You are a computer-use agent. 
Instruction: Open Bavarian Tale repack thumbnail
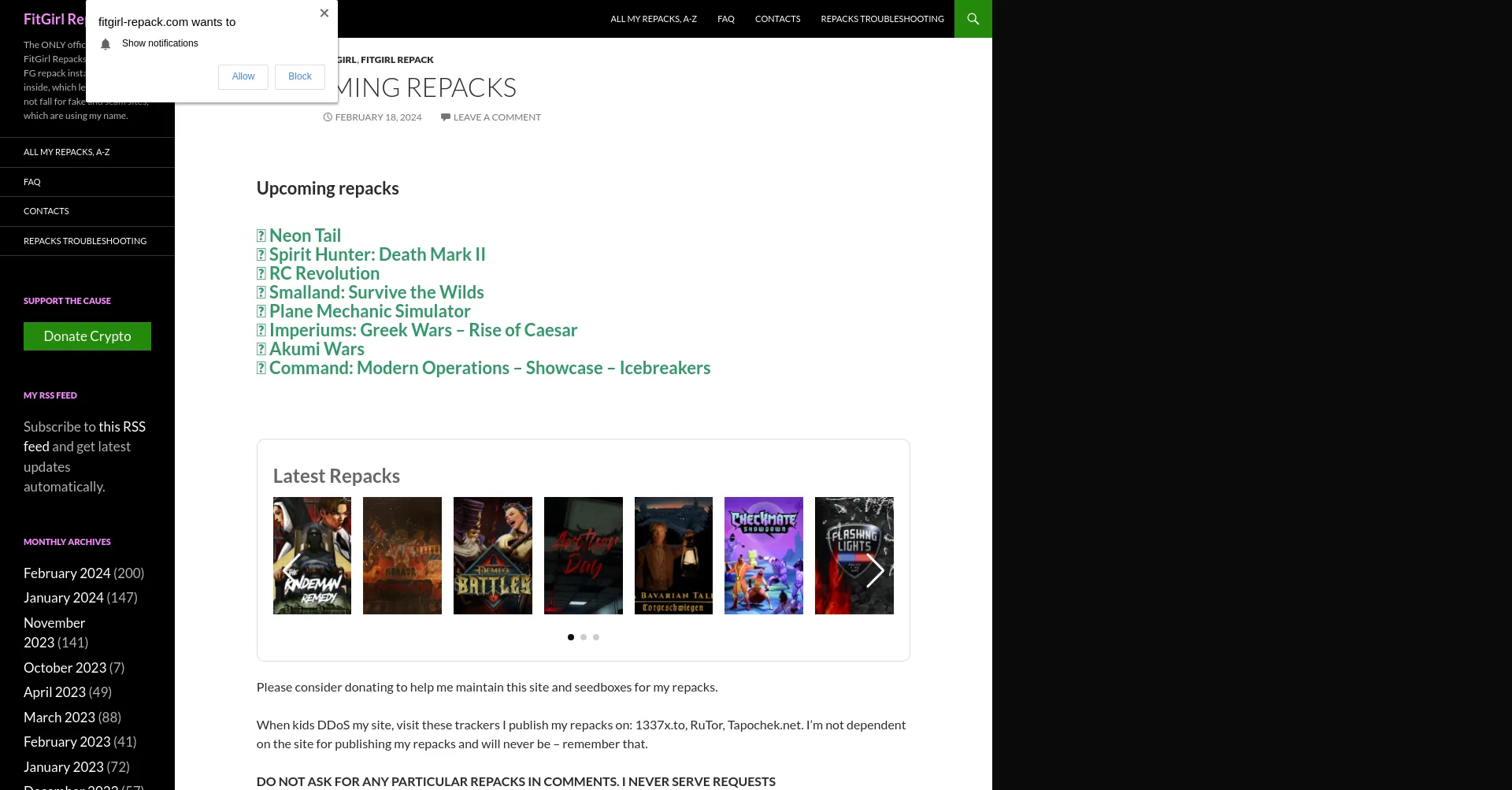coord(673,555)
